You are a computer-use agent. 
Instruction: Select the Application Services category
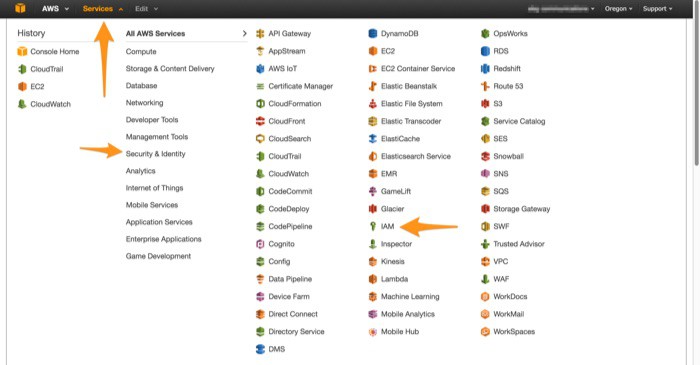point(159,222)
